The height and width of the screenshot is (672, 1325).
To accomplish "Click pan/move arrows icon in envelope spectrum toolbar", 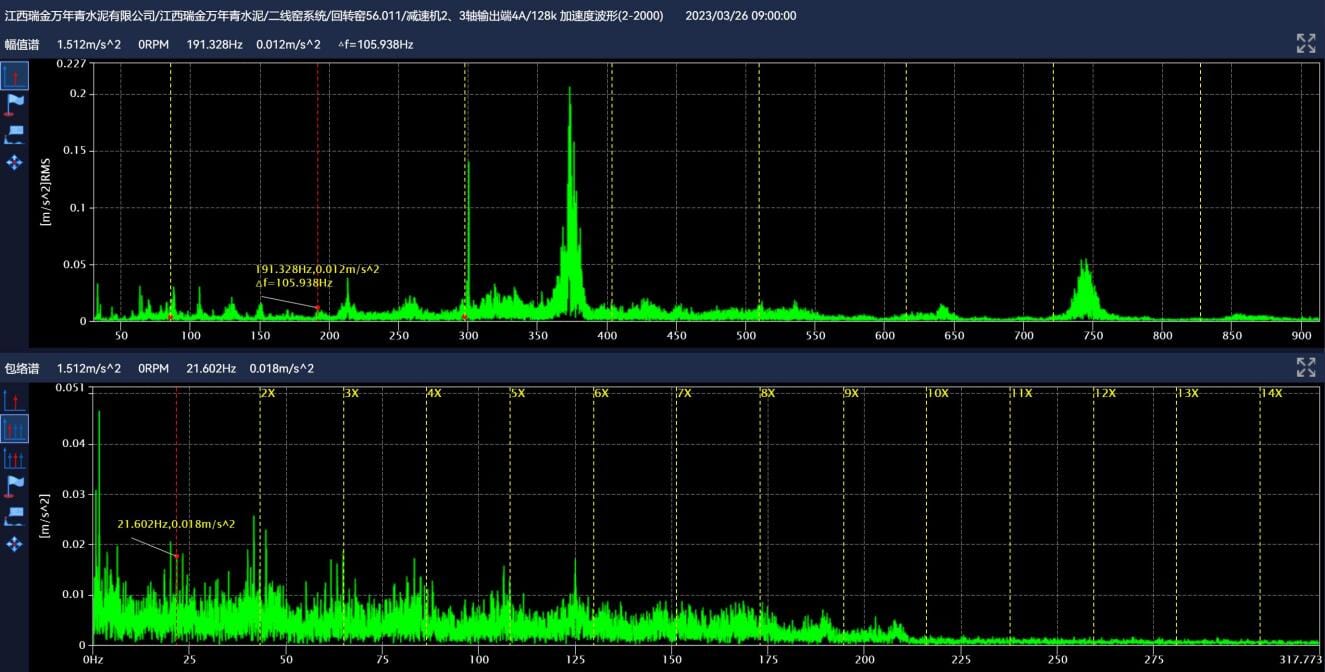I will click(14, 544).
